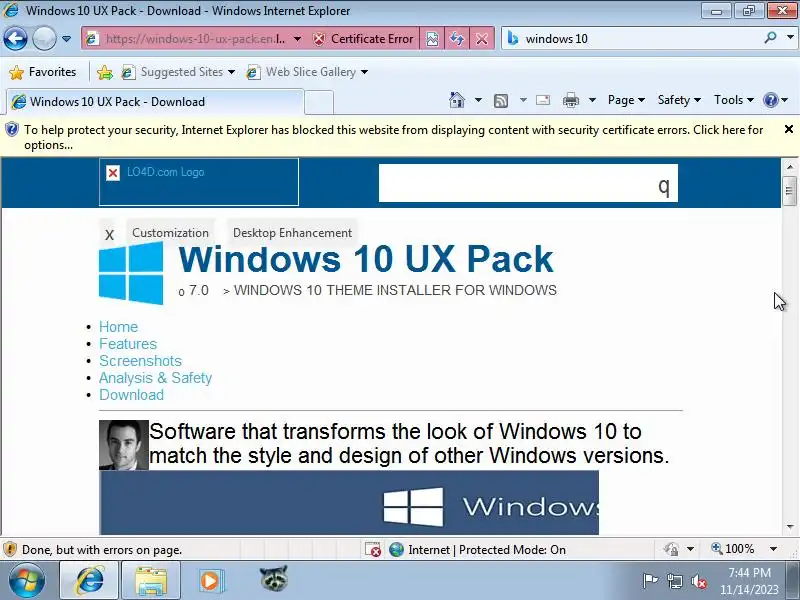Click the author portrait photo
Image resolution: width=800 pixels, height=600 pixels.
tap(123, 445)
